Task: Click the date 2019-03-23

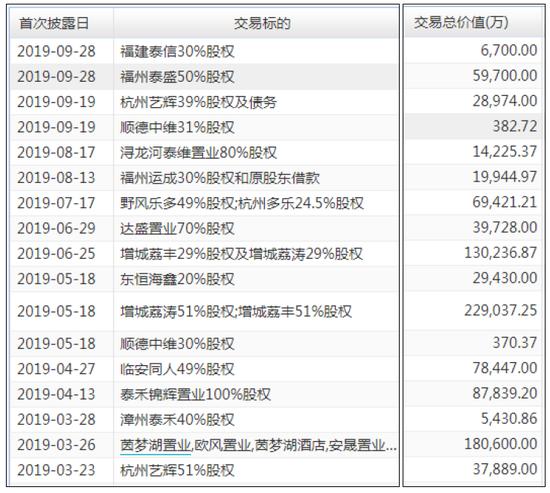Action: [56, 470]
